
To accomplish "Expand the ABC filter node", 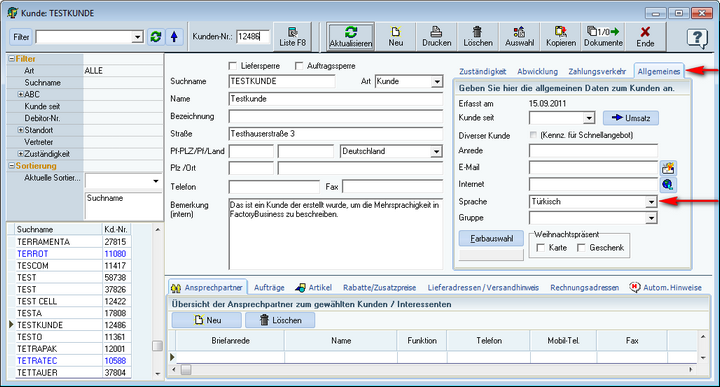I will point(20,94).
